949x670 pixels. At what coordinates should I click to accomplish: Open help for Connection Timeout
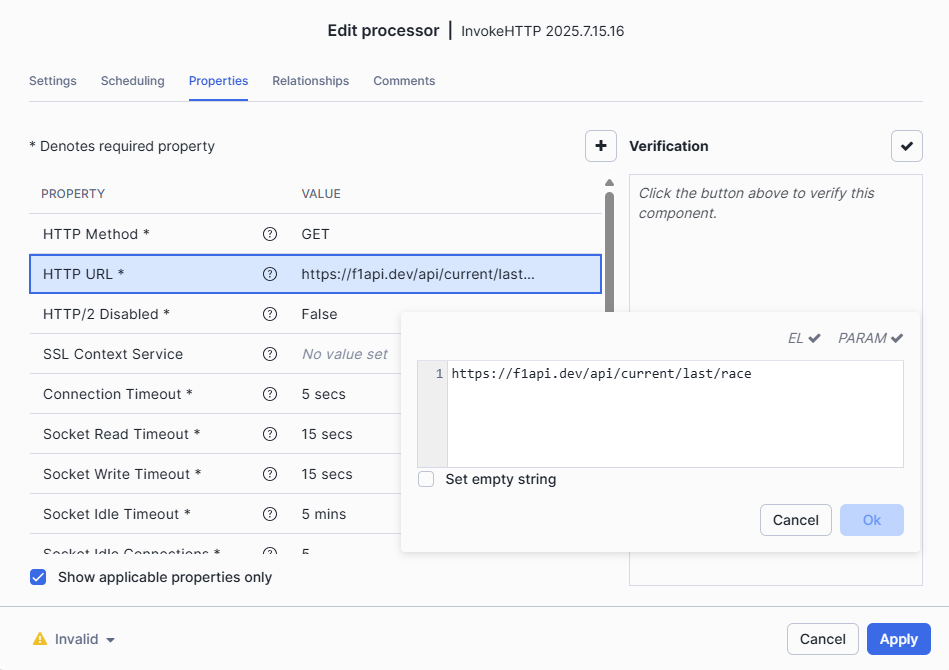pos(269,394)
